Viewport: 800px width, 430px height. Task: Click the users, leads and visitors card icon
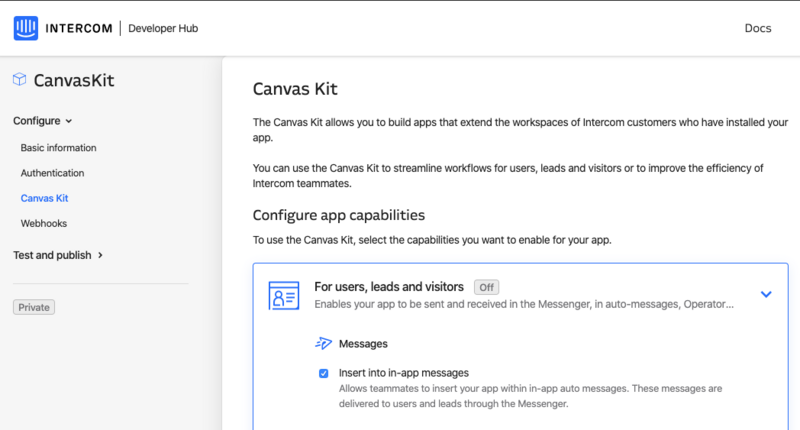coord(284,295)
